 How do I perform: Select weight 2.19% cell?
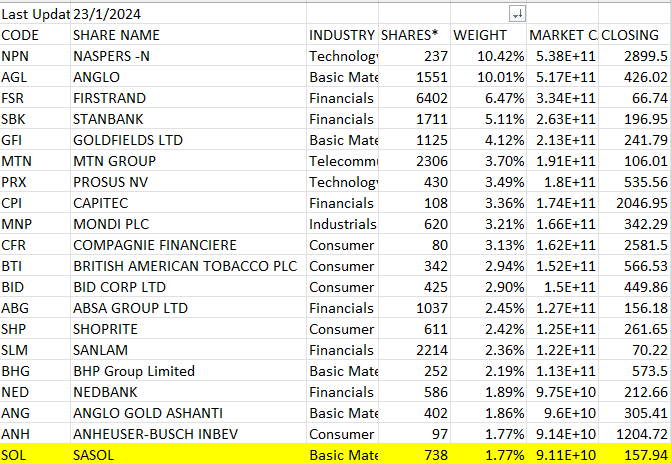tap(488, 371)
